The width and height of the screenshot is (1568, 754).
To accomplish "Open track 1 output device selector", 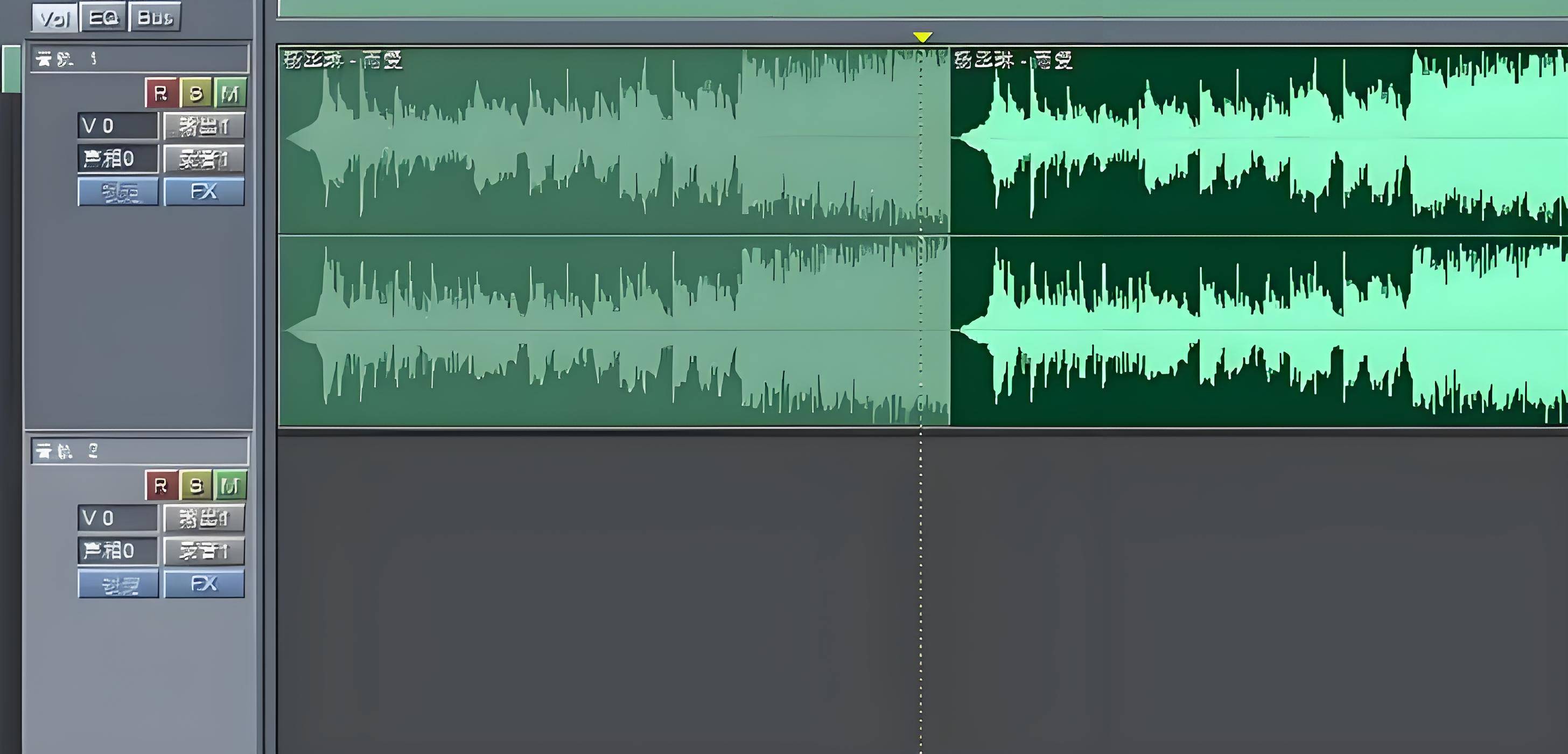I will tap(204, 126).
